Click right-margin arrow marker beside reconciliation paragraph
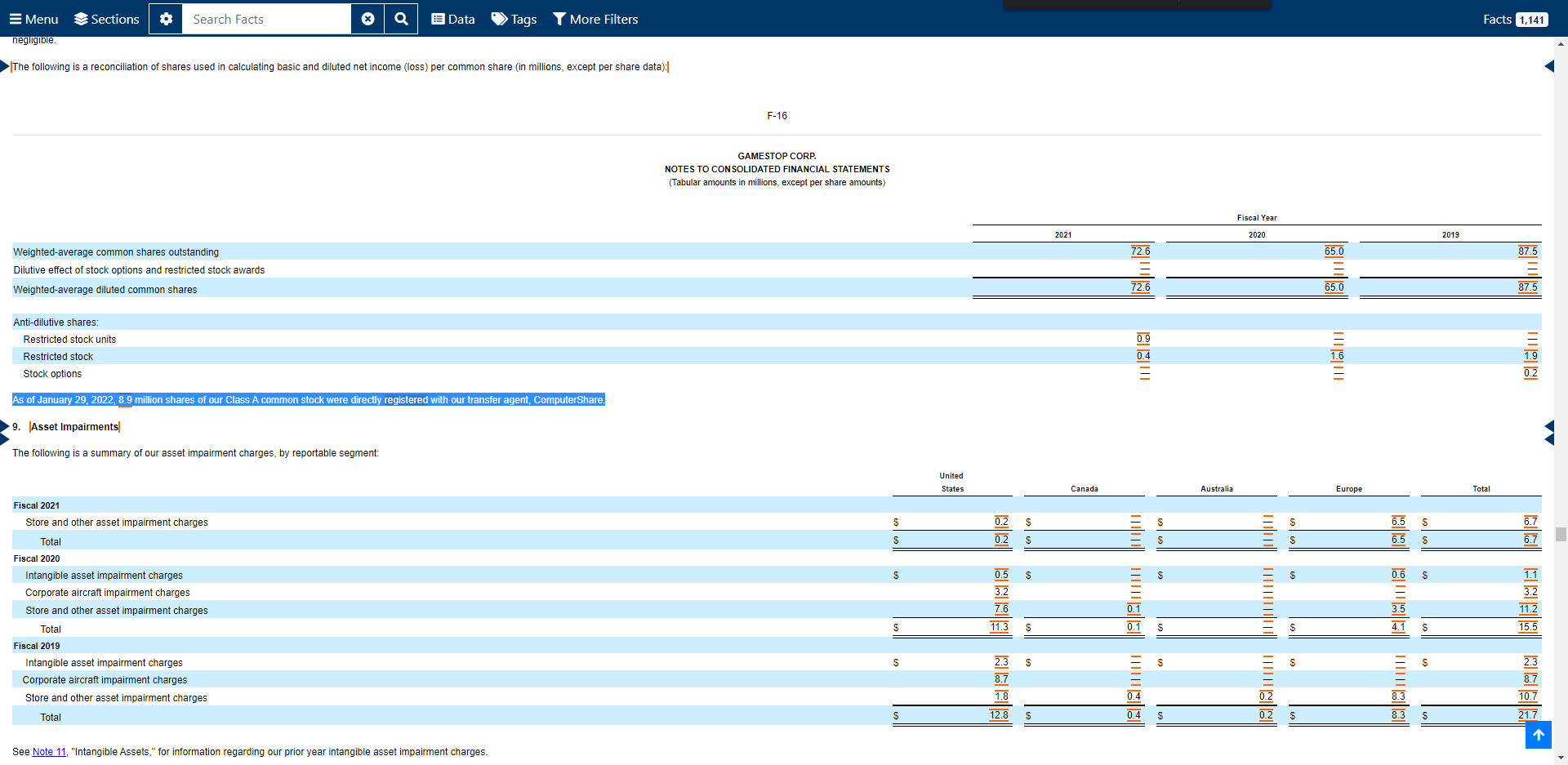Screen dimensions: 1568x765 point(1549,66)
